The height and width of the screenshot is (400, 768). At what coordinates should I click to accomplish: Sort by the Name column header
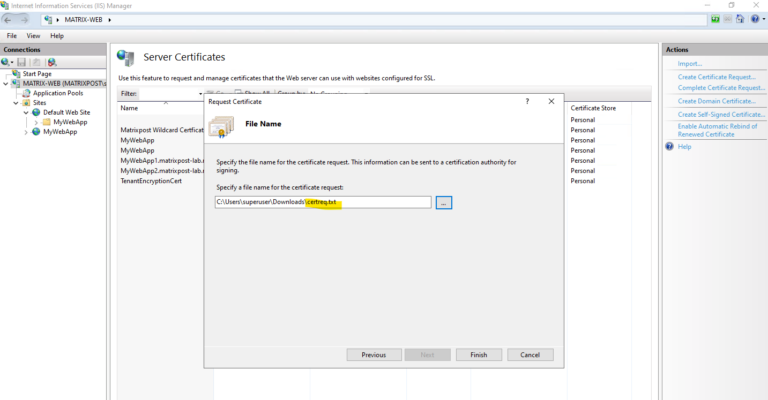129,108
